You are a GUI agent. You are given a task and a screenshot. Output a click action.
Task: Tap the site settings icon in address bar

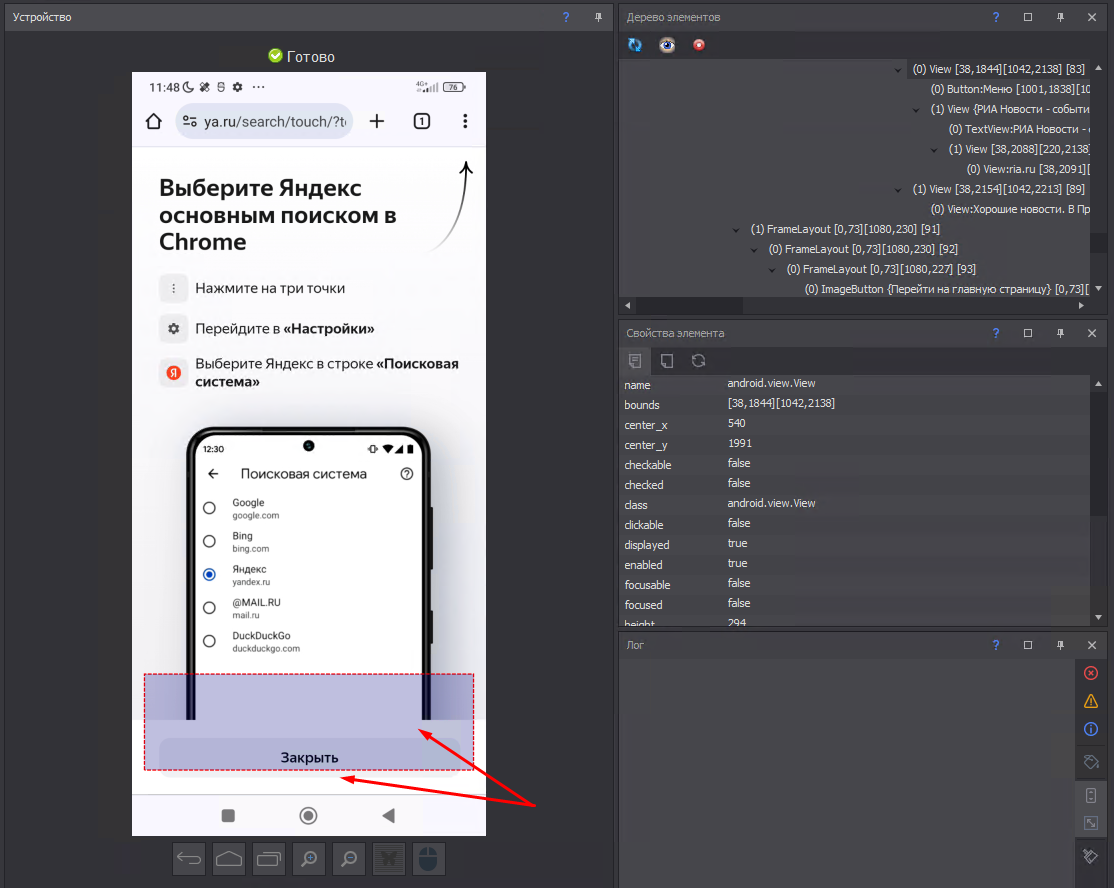click(190, 121)
